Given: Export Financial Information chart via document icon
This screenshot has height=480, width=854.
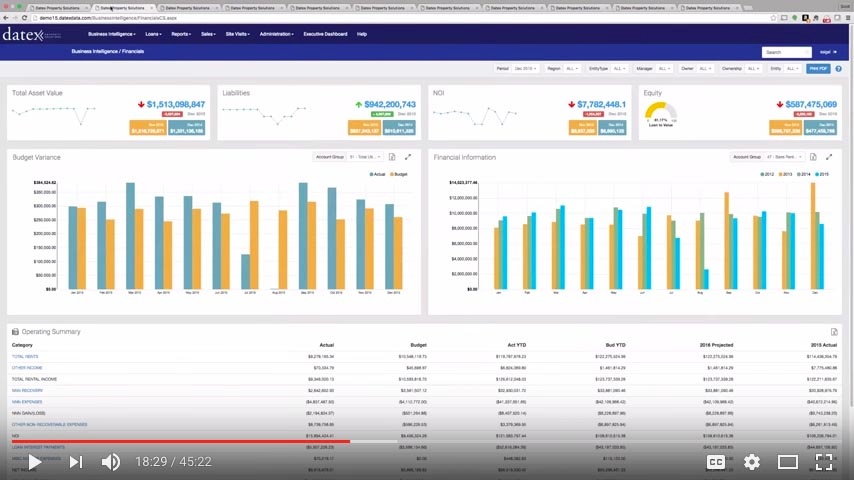Looking at the screenshot, I should [812, 157].
